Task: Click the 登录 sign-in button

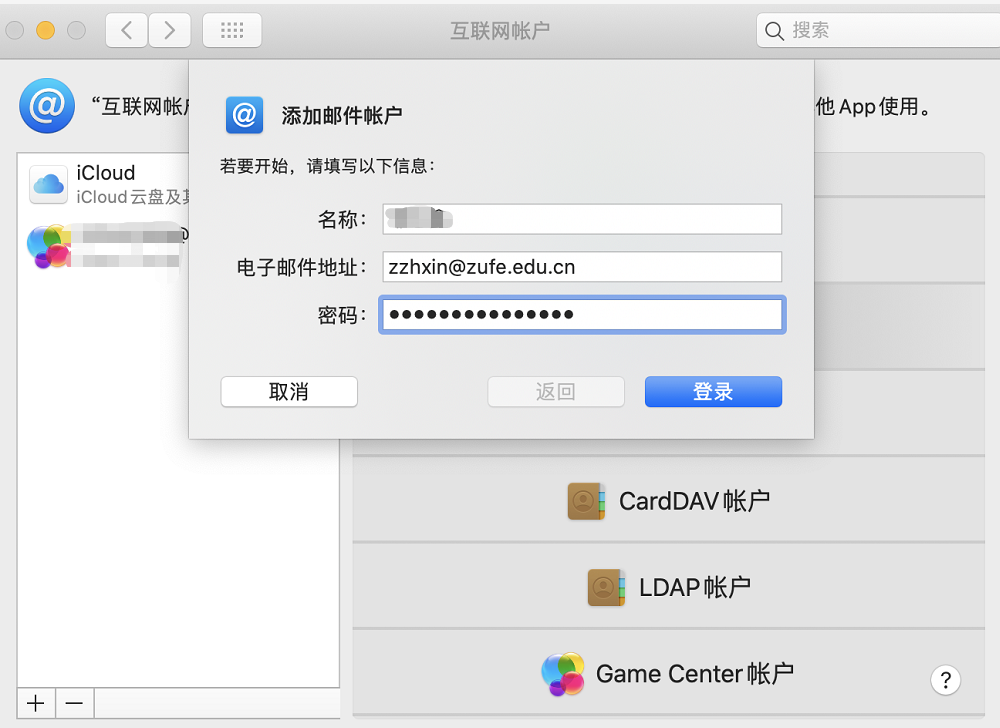Action: coord(713,391)
